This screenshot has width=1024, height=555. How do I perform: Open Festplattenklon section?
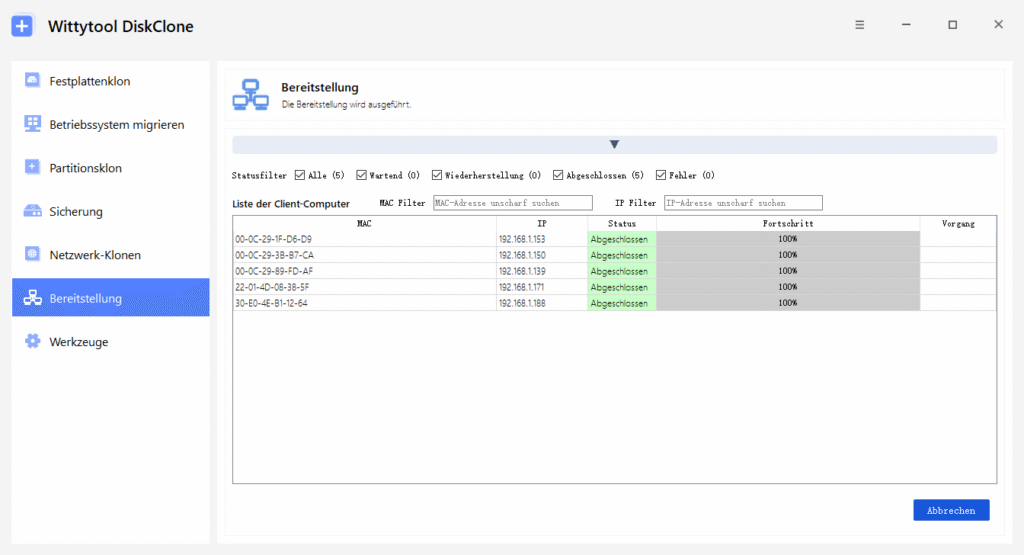coord(110,81)
